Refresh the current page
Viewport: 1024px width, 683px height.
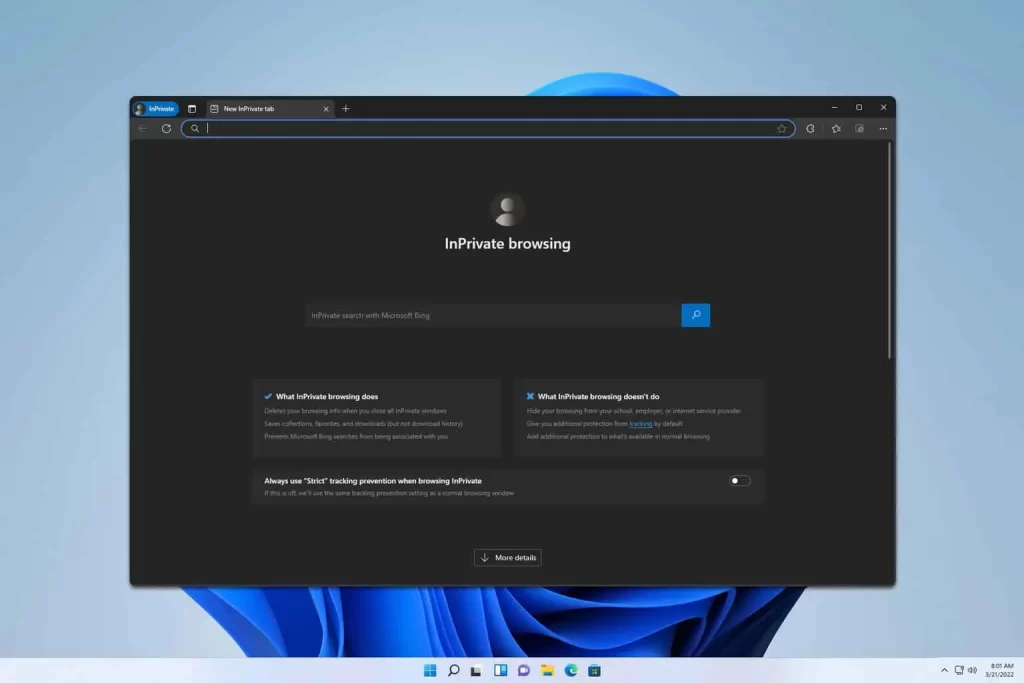(166, 128)
